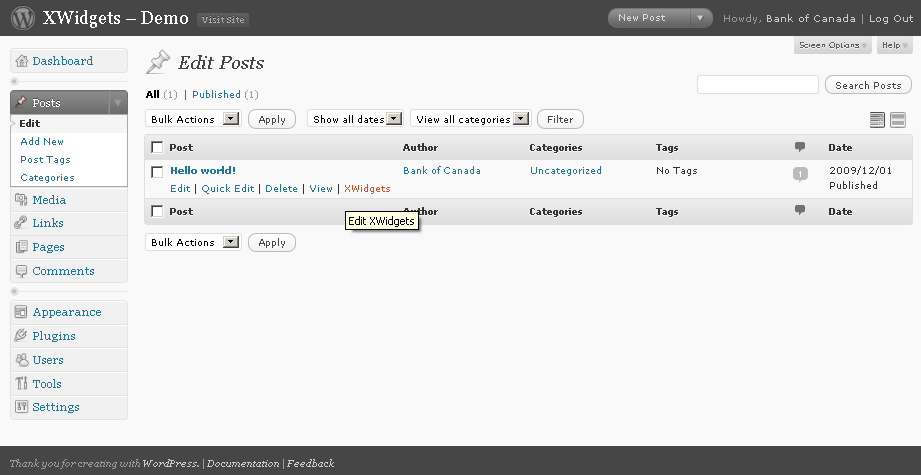Image resolution: width=921 pixels, height=475 pixels.
Task: Open the Comments menu in sidebar
Action: [x=63, y=271]
